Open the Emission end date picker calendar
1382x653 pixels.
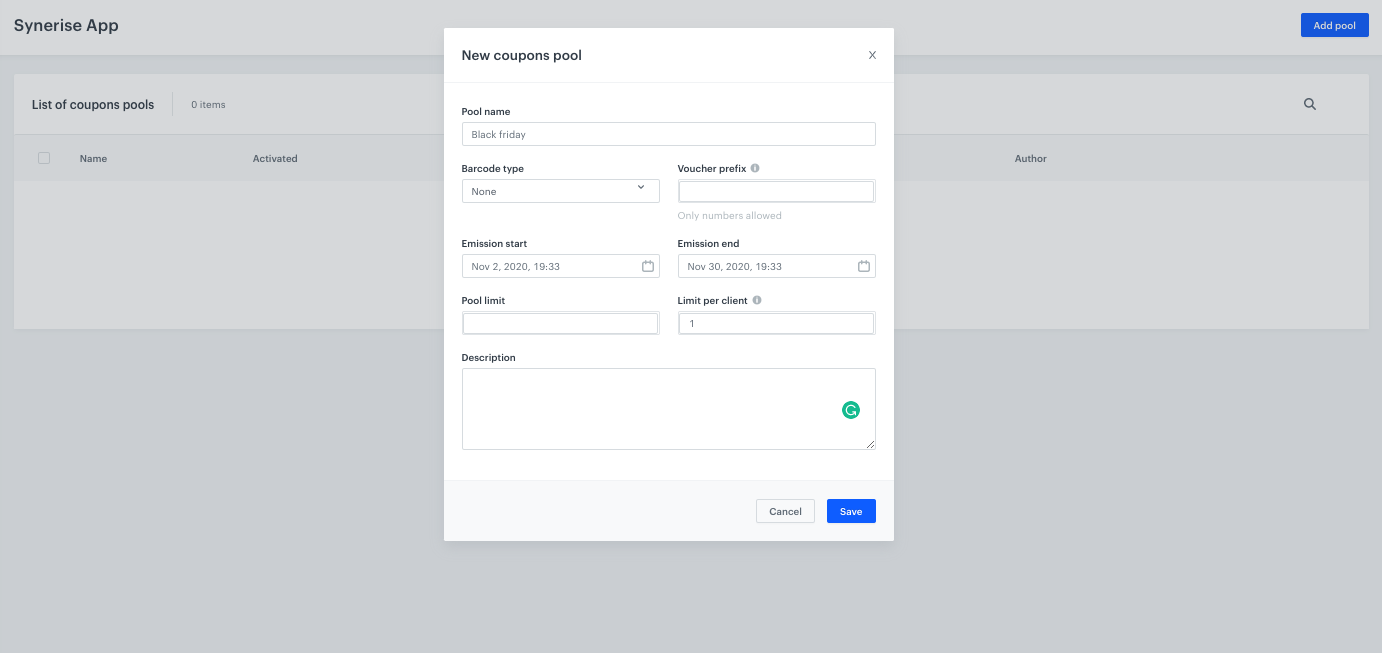pos(864,266)
